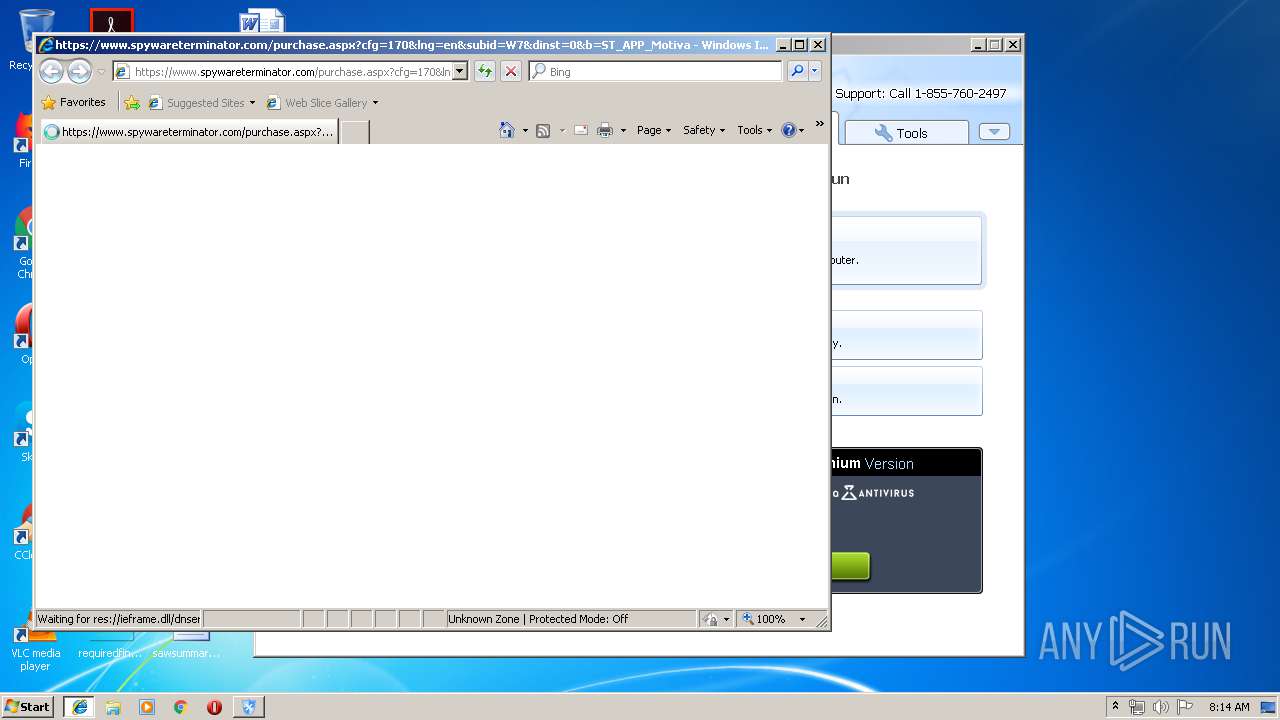This screenshot has height=720, width=1280.
Task: Open the Windows Start menu
Action: [x=27, y=707]
